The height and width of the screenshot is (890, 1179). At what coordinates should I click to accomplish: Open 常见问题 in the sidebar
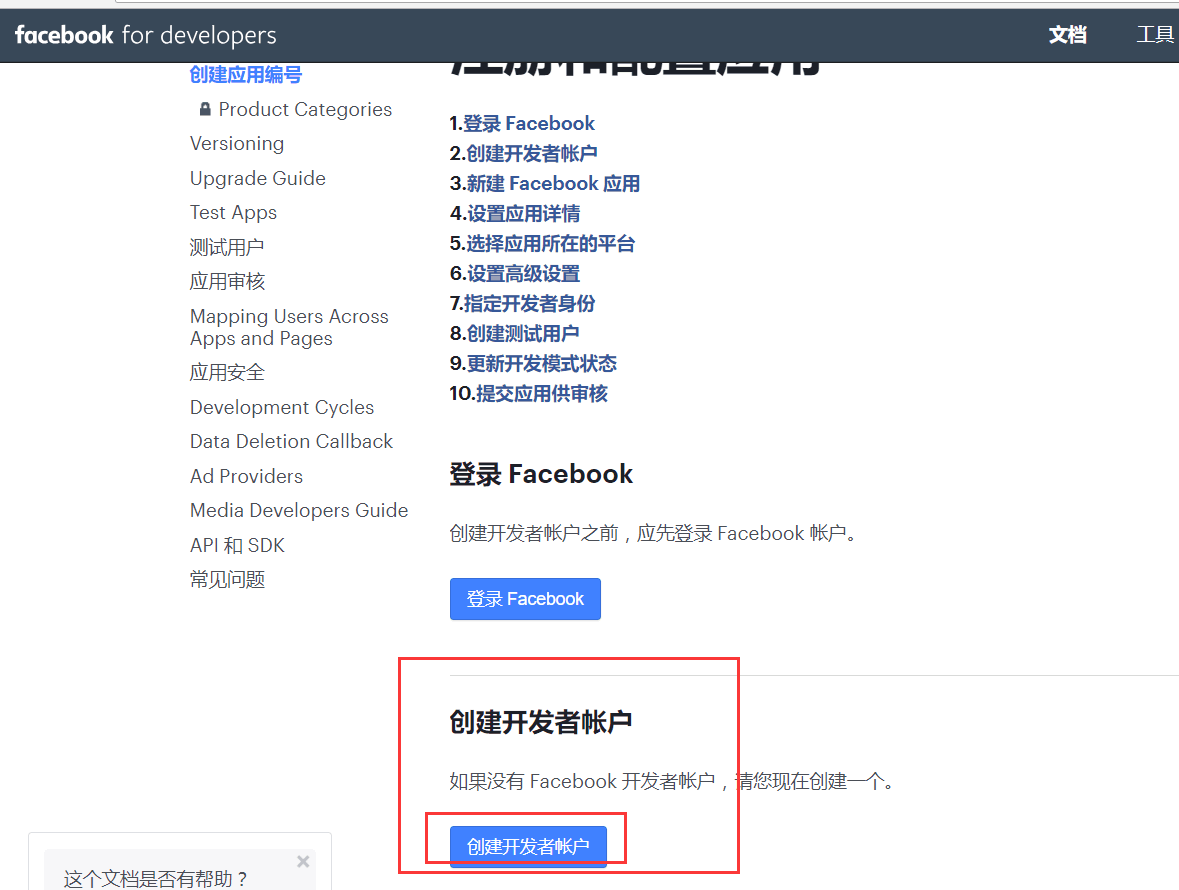coord(227,580)
